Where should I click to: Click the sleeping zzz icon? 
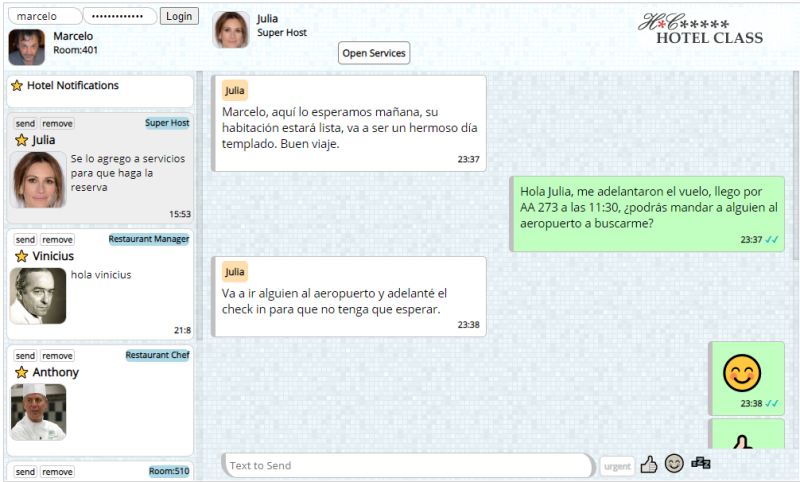[x=701, y=463]
